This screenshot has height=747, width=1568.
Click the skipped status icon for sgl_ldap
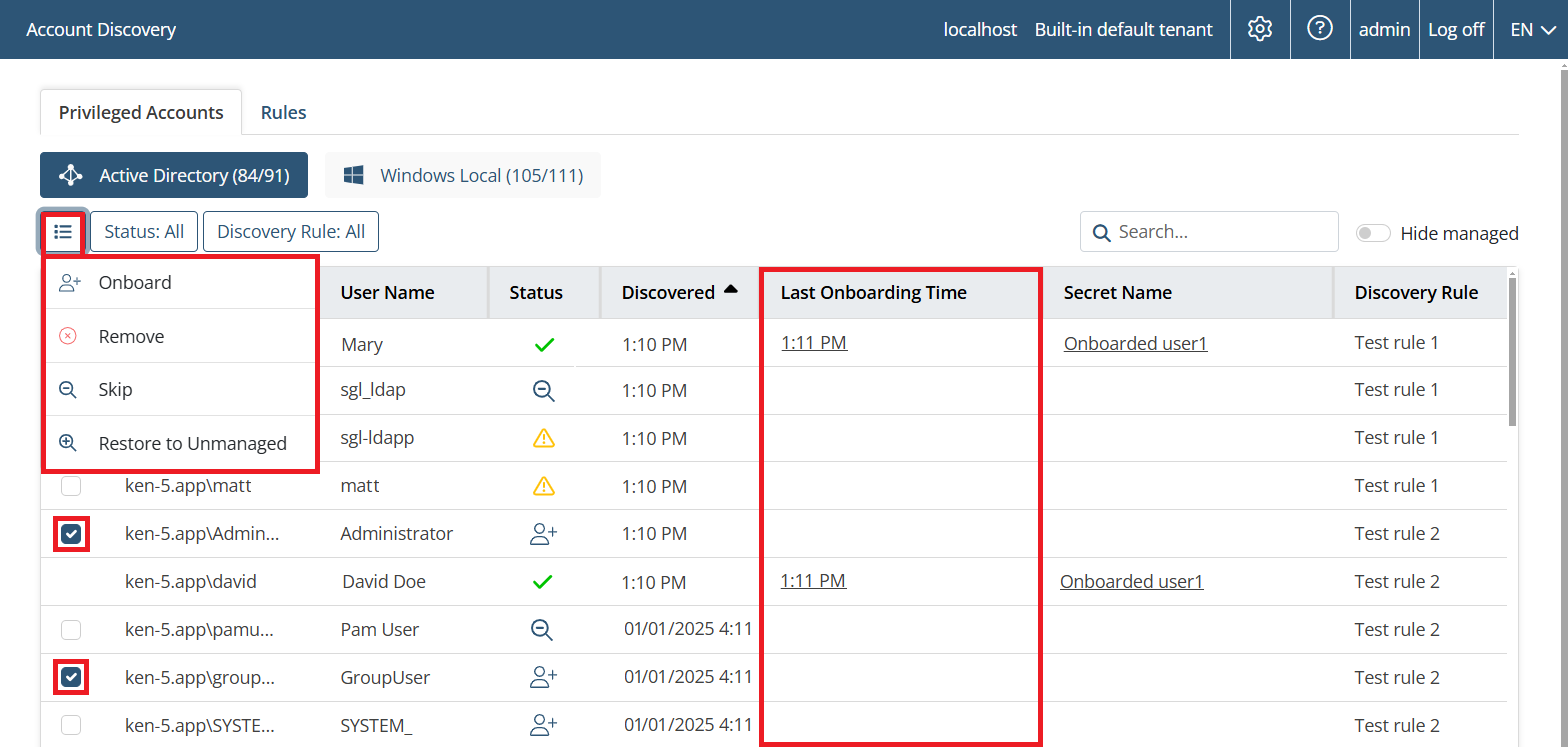point(543,391)
